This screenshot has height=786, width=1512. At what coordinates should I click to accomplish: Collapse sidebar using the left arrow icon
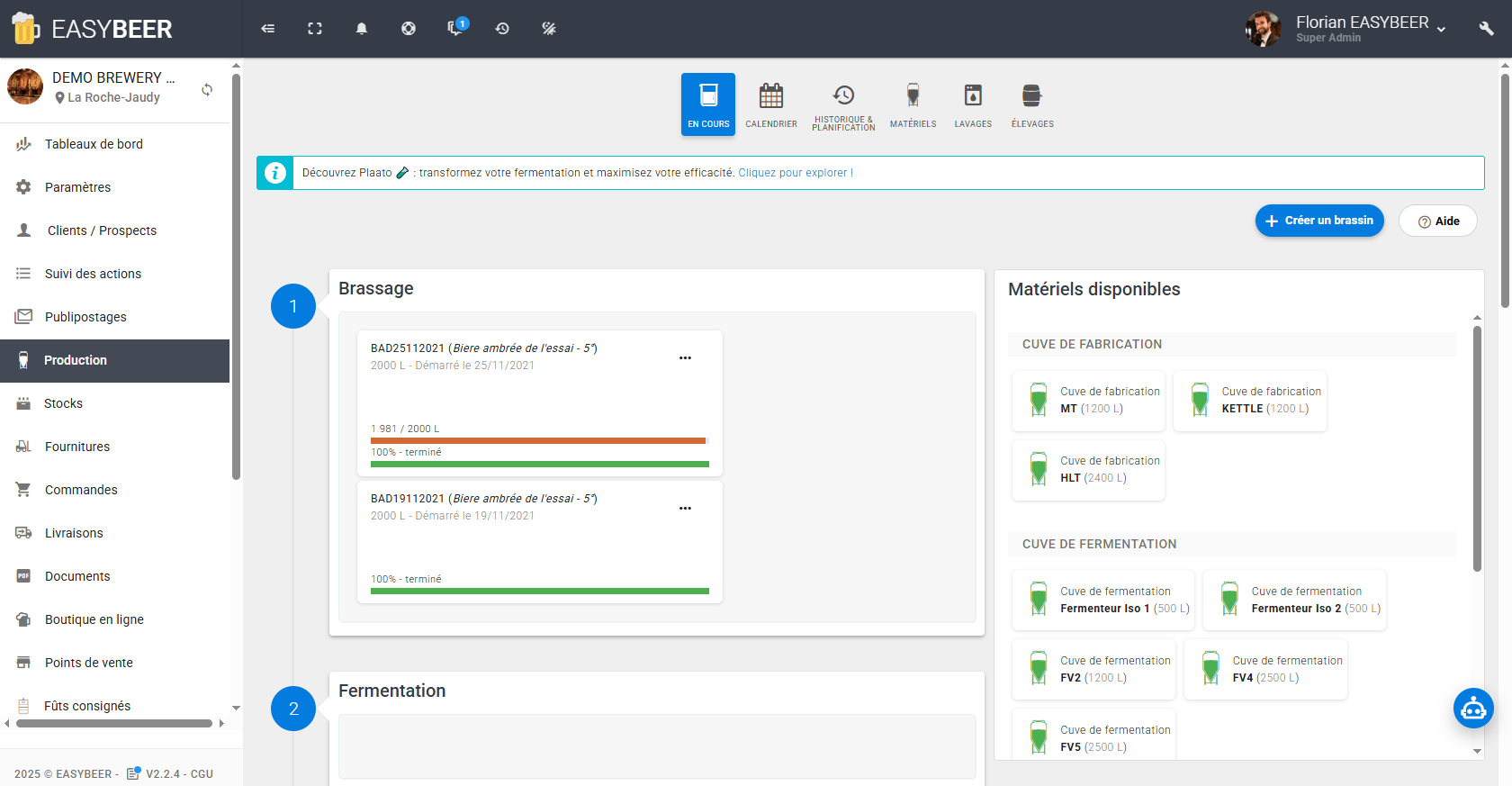(x=268, y=29)
